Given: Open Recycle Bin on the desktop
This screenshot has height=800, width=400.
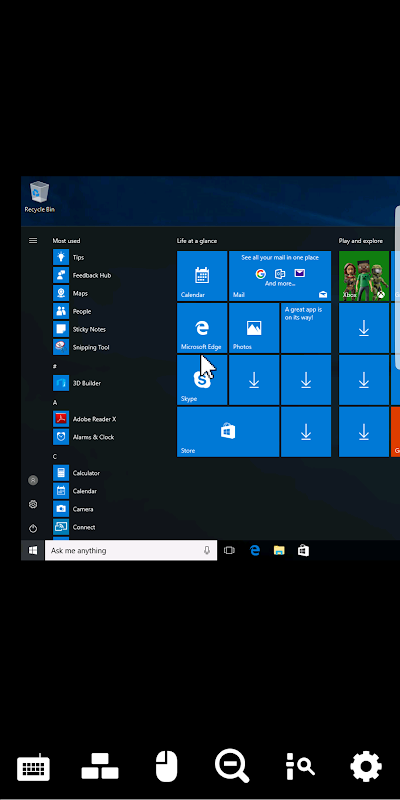Looking at the screenshot, I should pos(39,197).
